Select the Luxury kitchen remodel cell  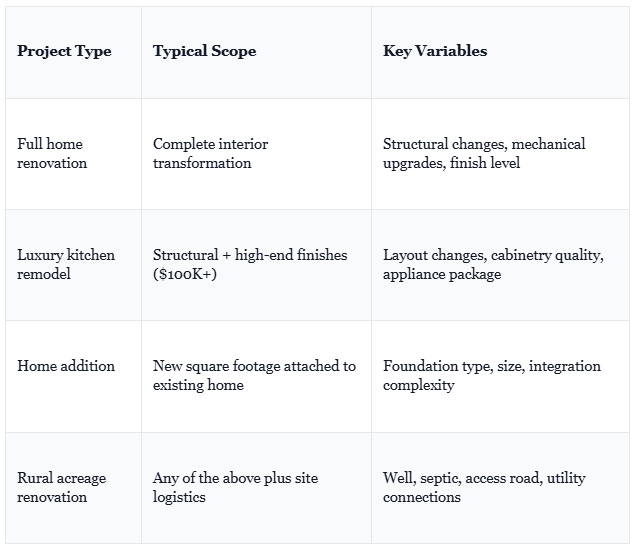pyautogui.click(x=73, y=265)
